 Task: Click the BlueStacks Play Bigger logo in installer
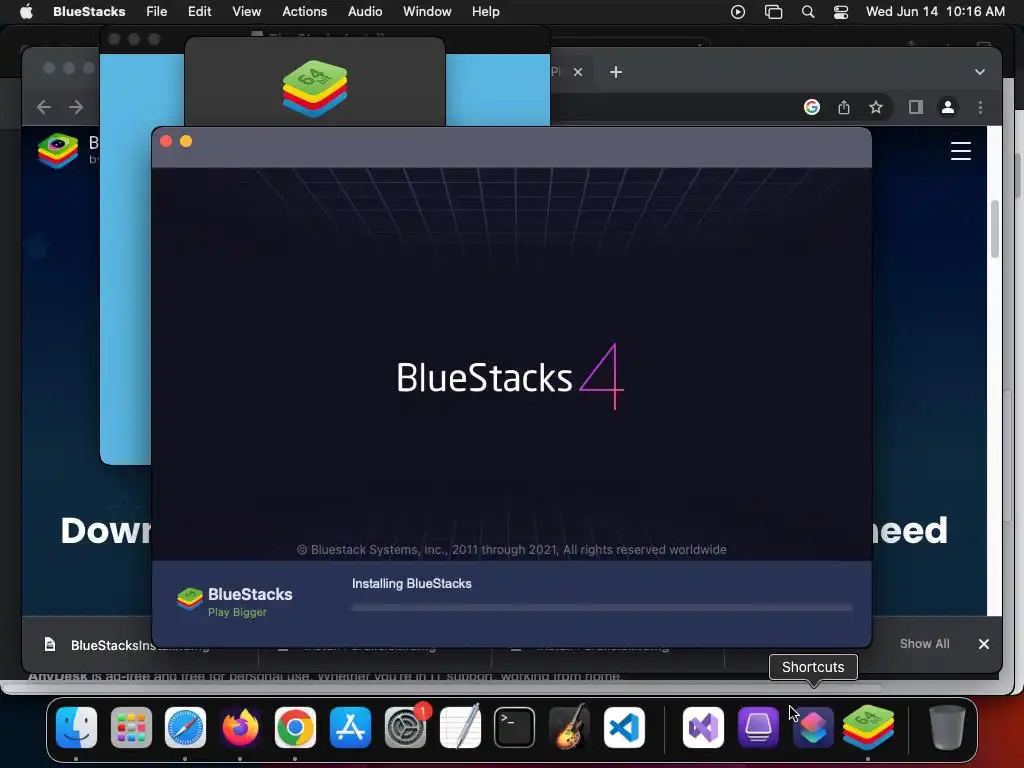pos(234,601)
